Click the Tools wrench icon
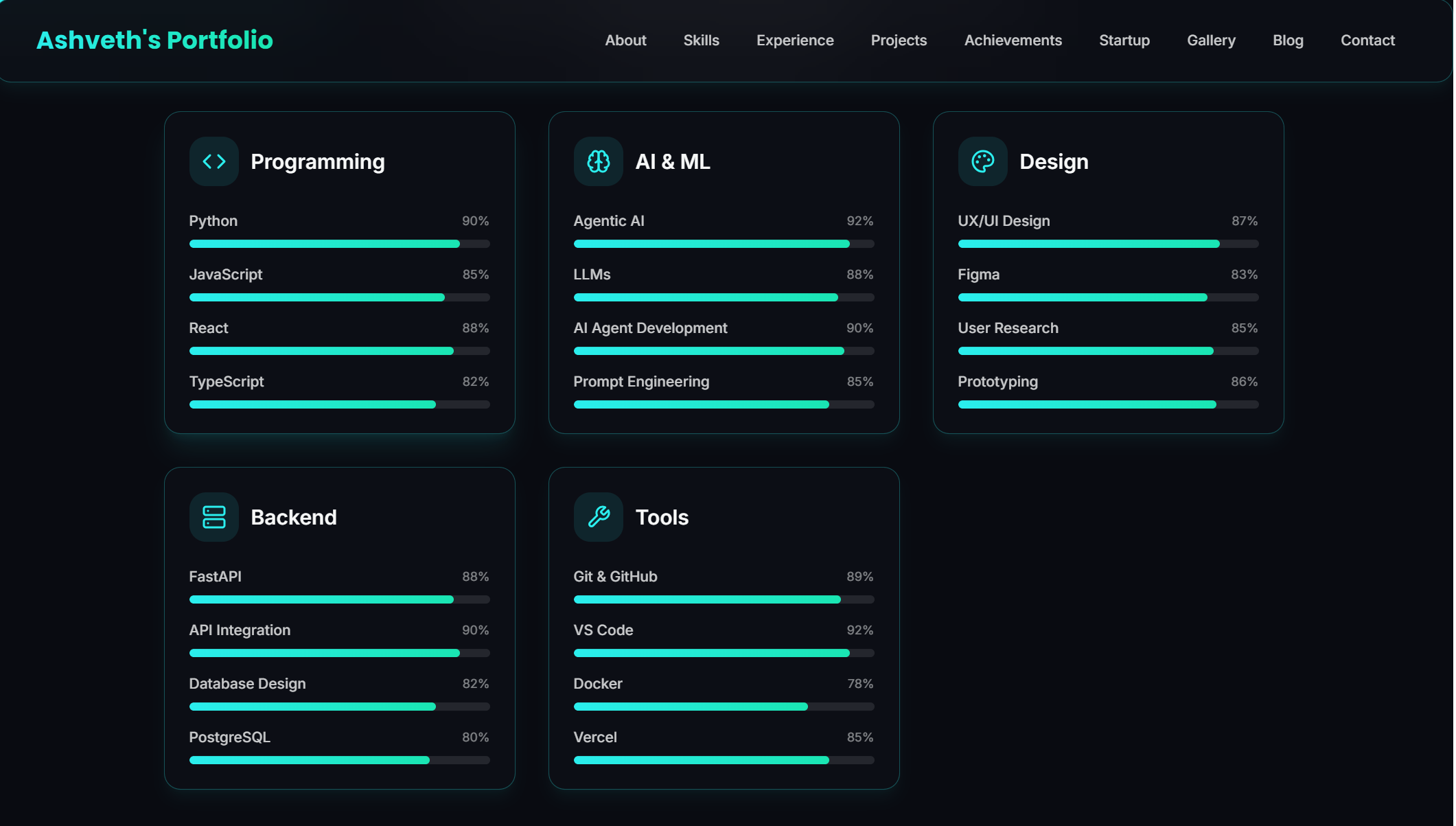 click(599, 517)
